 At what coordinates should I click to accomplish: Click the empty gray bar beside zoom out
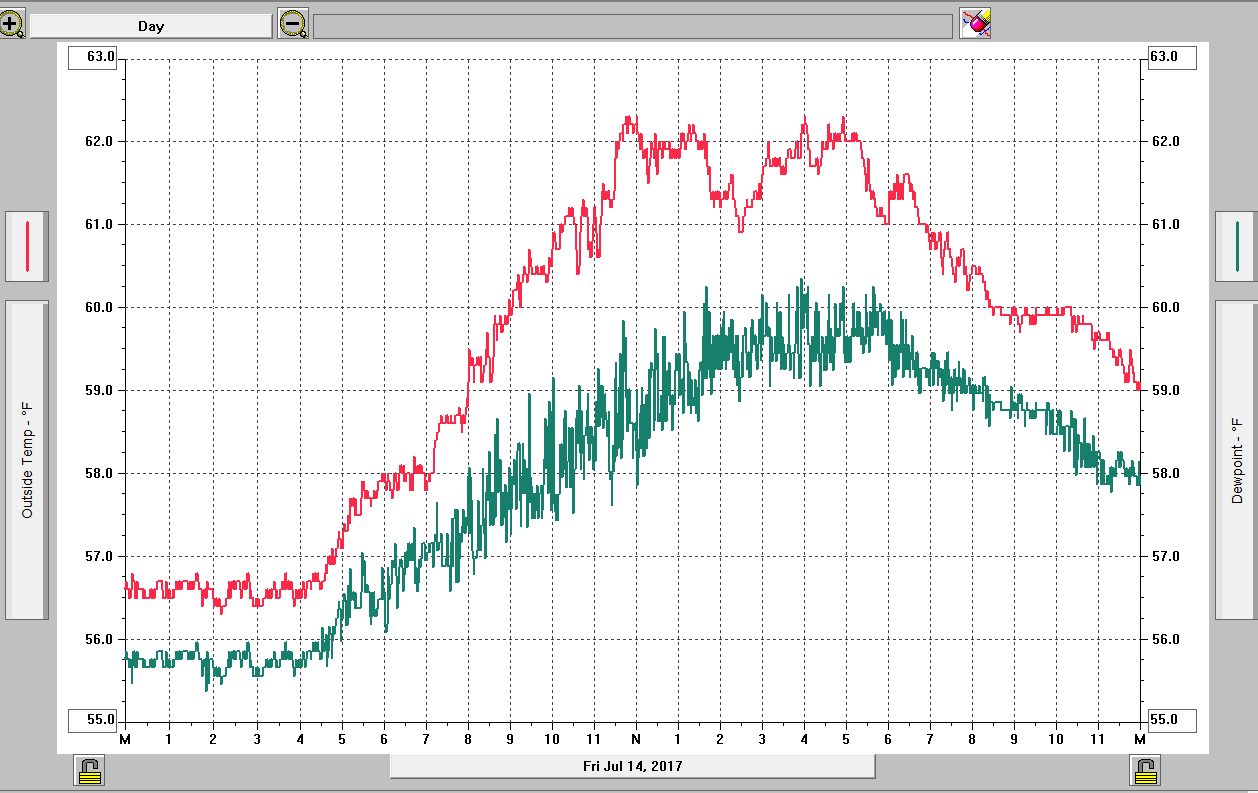(x=632, y=26)
